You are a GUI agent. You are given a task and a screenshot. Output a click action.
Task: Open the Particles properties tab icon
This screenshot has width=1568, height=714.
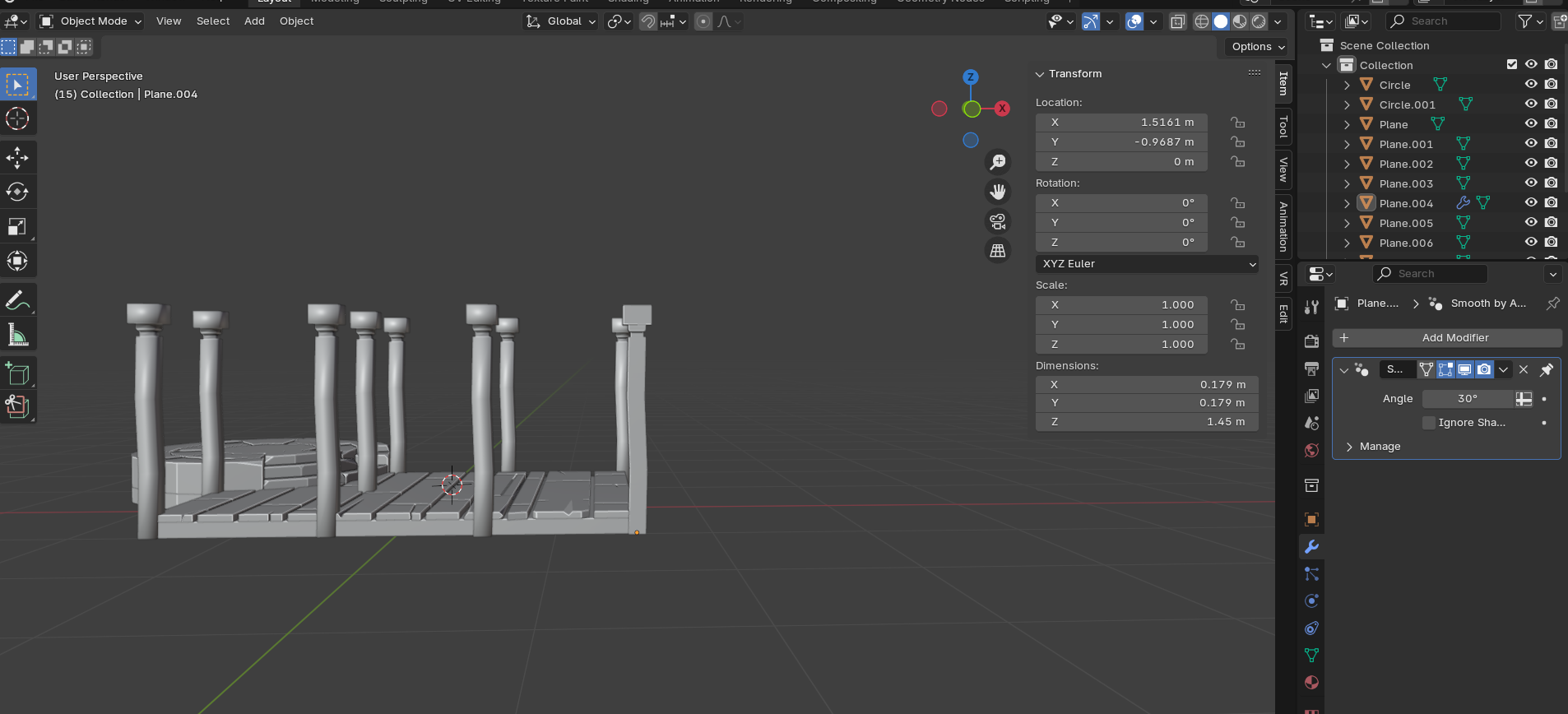pos(1311,573)
